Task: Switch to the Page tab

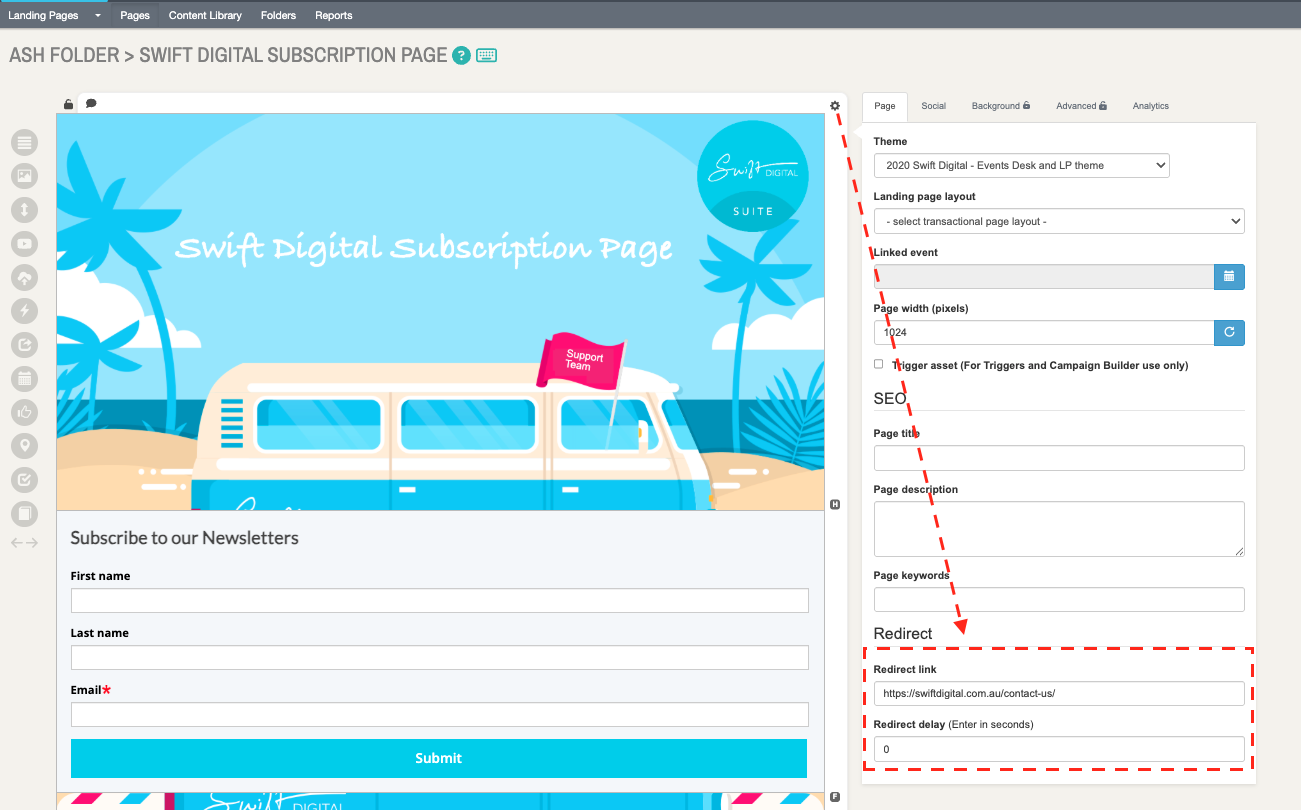Action: point(885,106)
